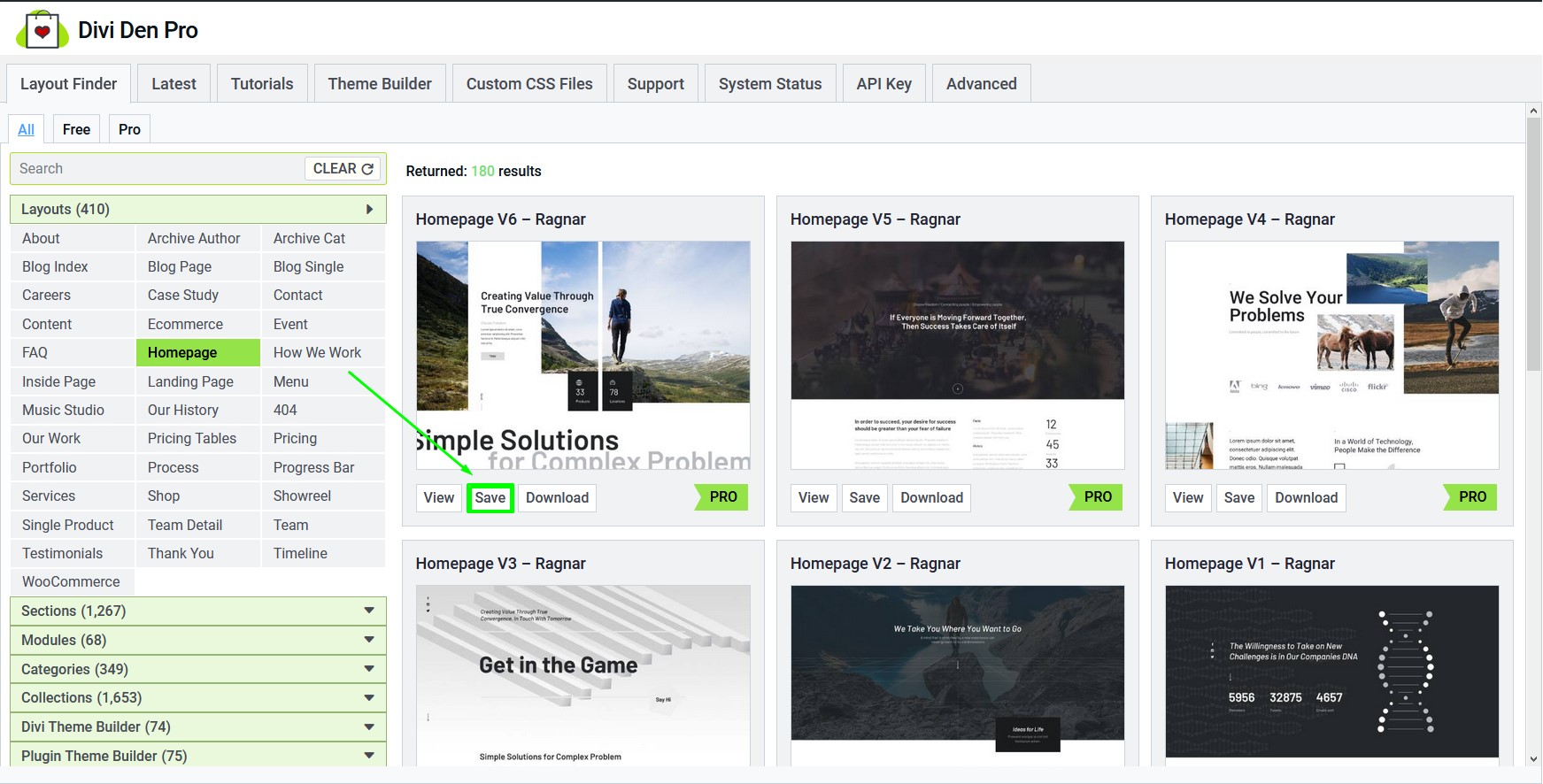Download the Homepage V5 – Ragnar layout
Screen dimensions: 1543x784
click(x=931, y=497)
